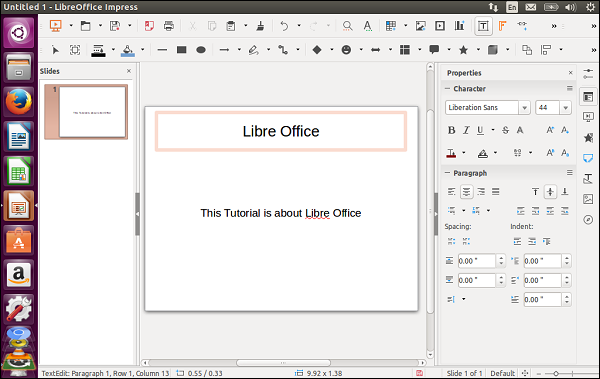Insert audio or video icon
This screenshot has height=379, width=600.
440,26
